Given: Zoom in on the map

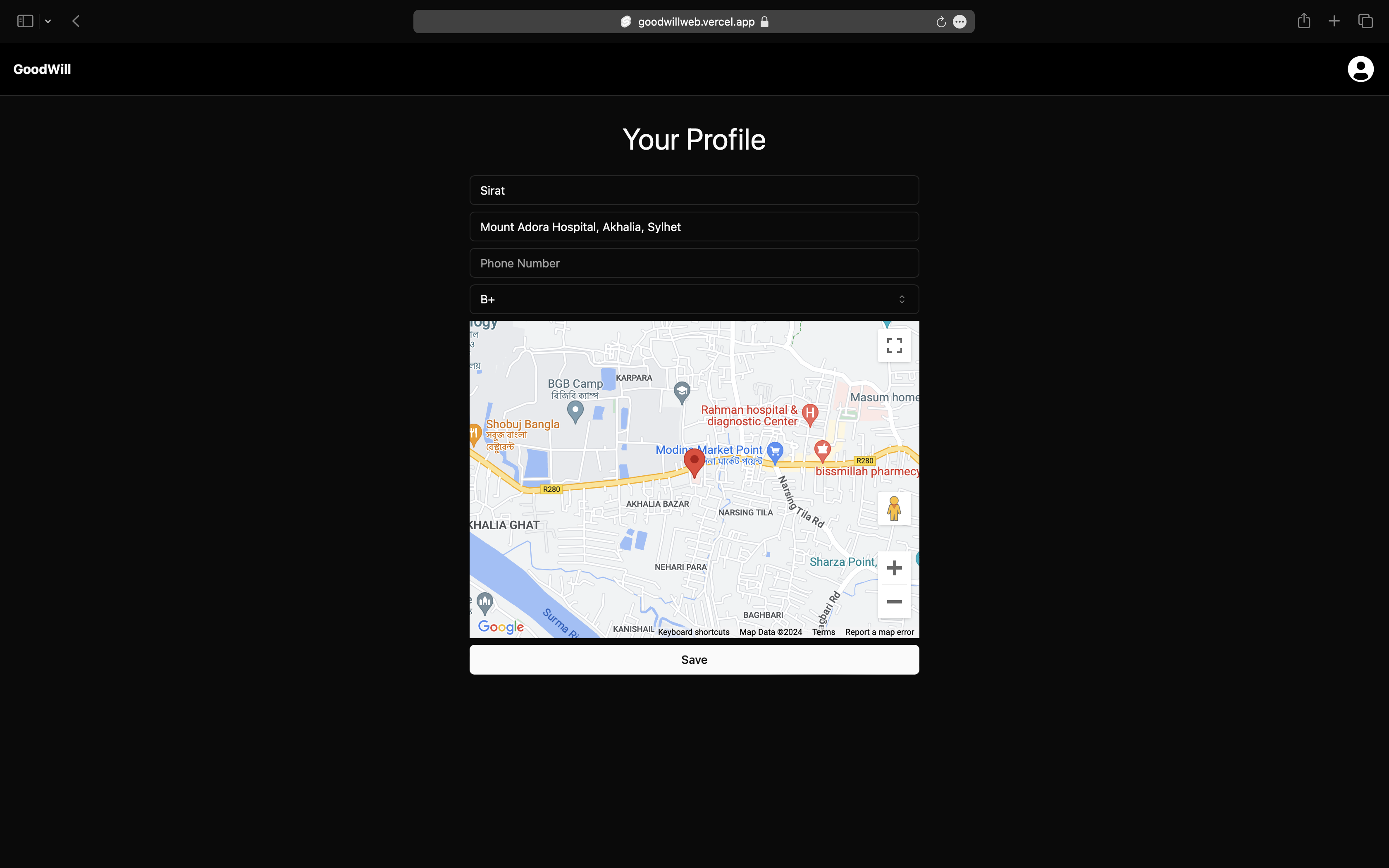Looking at the screenshot, I should (894, 568).
